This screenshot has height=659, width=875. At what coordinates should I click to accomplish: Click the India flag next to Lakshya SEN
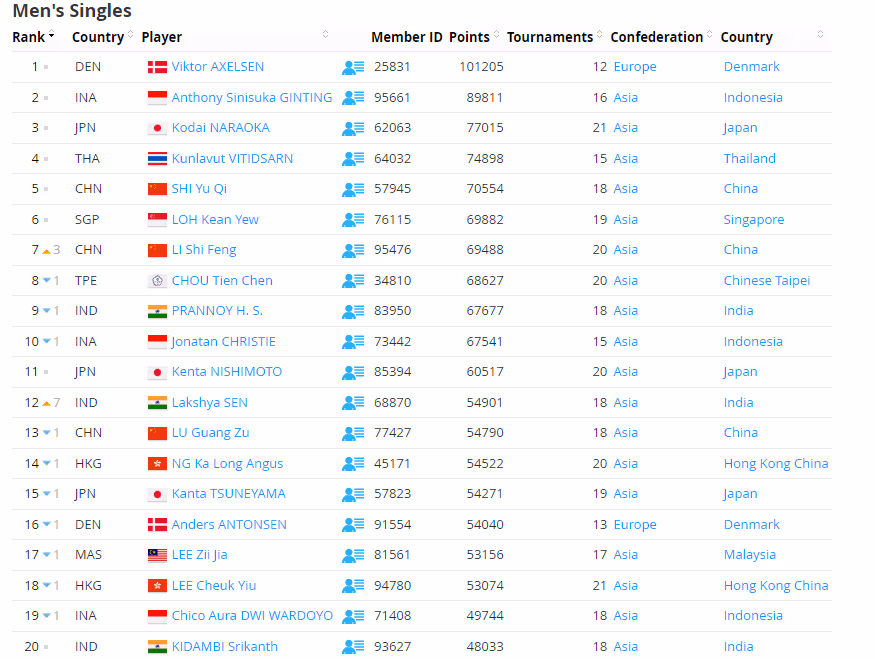[x=157, y=403]
